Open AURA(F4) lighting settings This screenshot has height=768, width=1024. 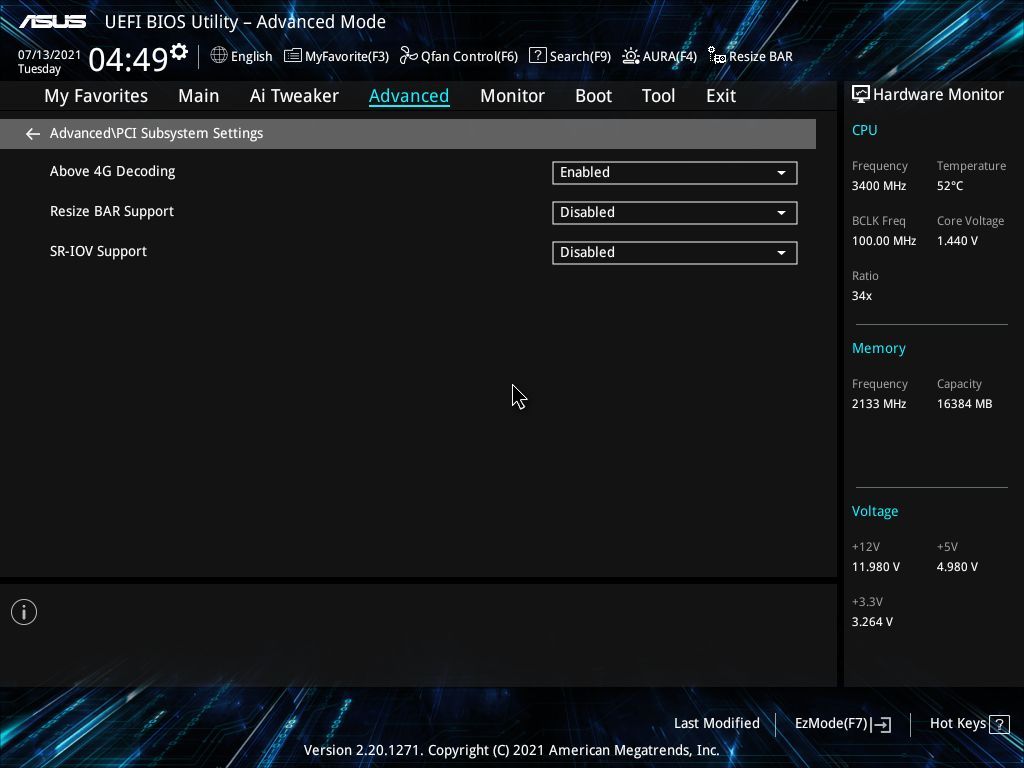(660, 56)
